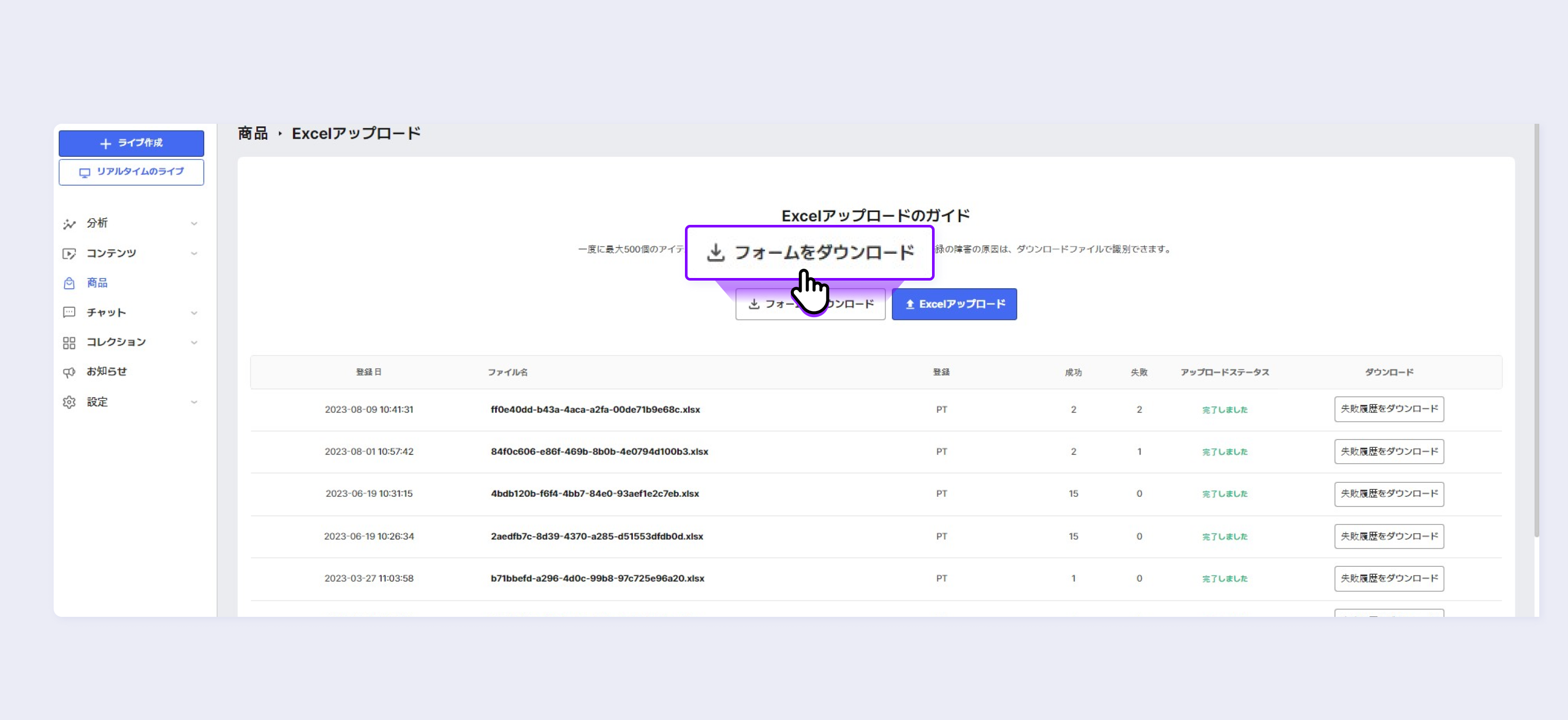Click the page vertical scrollbar
The image size is (1568, 720).
[x=1536, y=329]
